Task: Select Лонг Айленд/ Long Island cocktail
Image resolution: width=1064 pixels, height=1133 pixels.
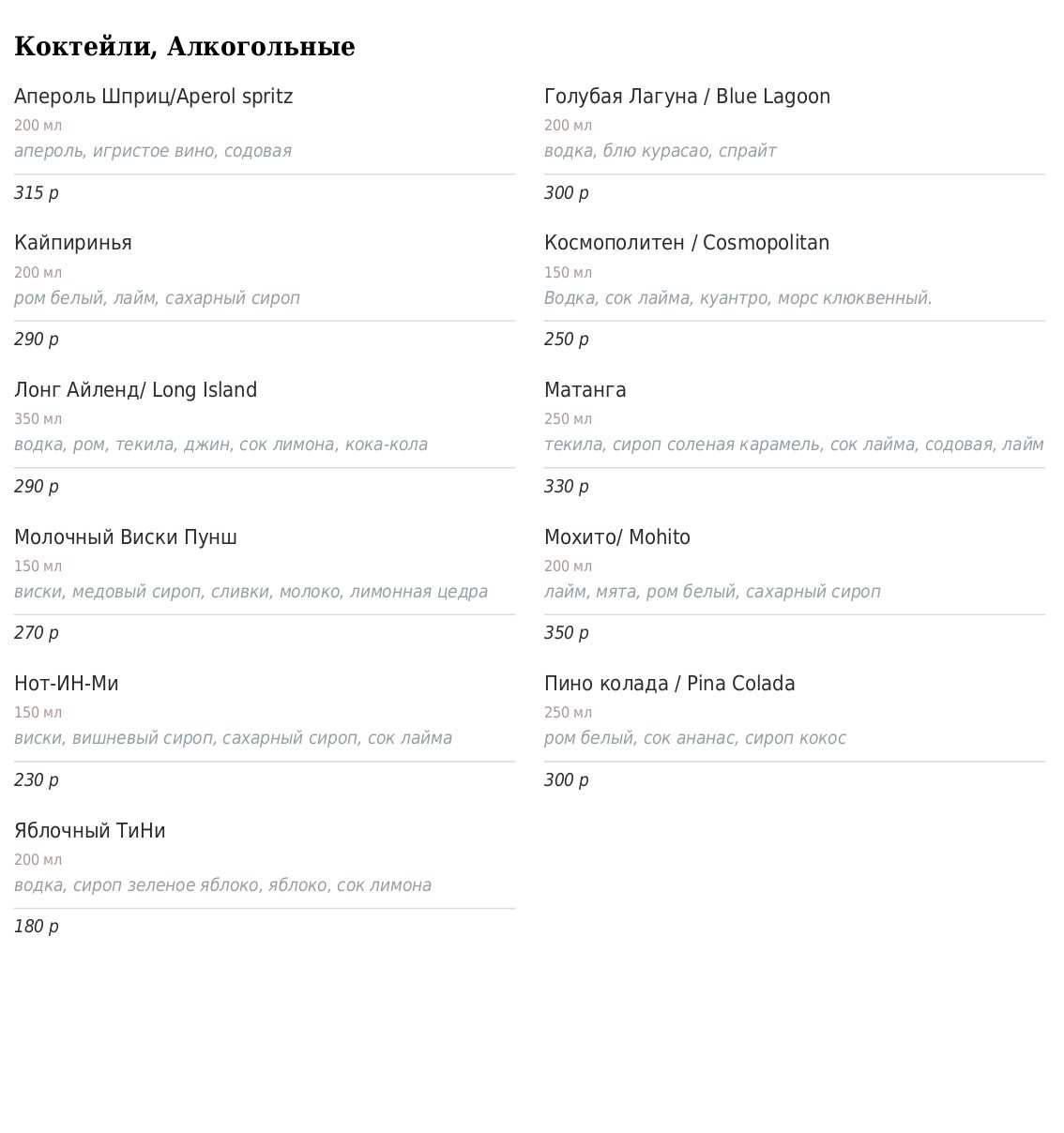Action: coord(136,390)
